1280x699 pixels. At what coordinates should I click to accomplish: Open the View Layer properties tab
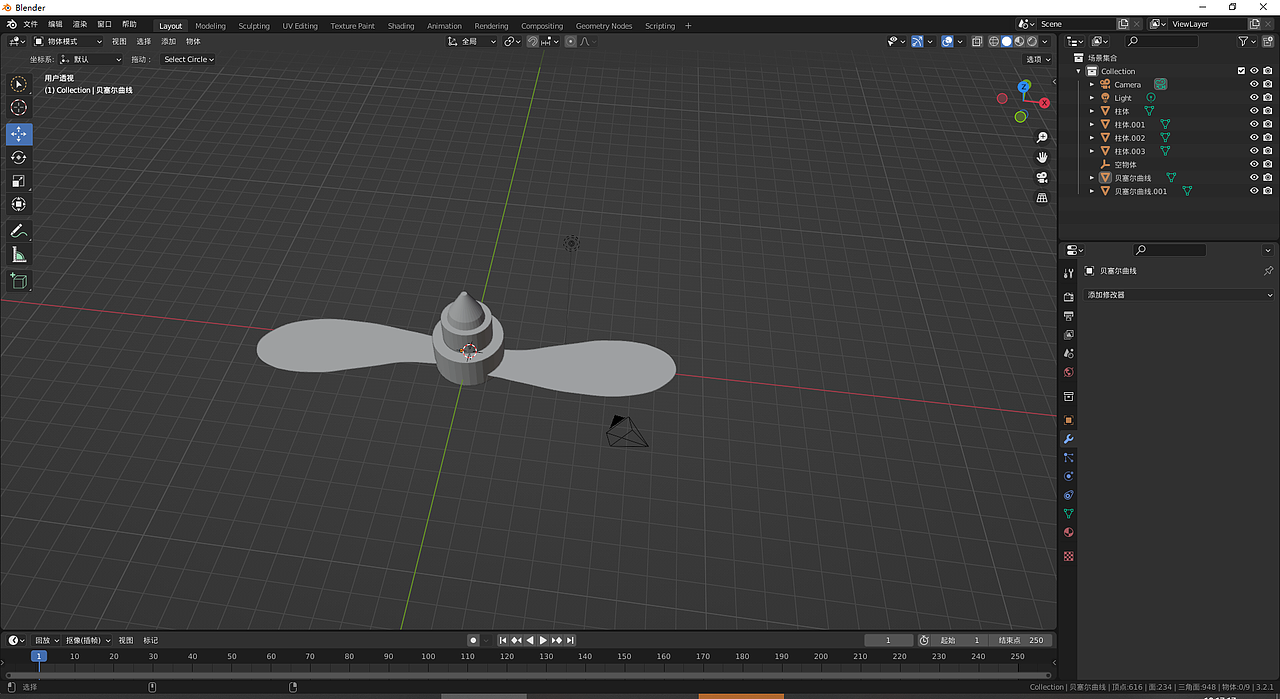pyautogui.click(x=1068, y=335)
